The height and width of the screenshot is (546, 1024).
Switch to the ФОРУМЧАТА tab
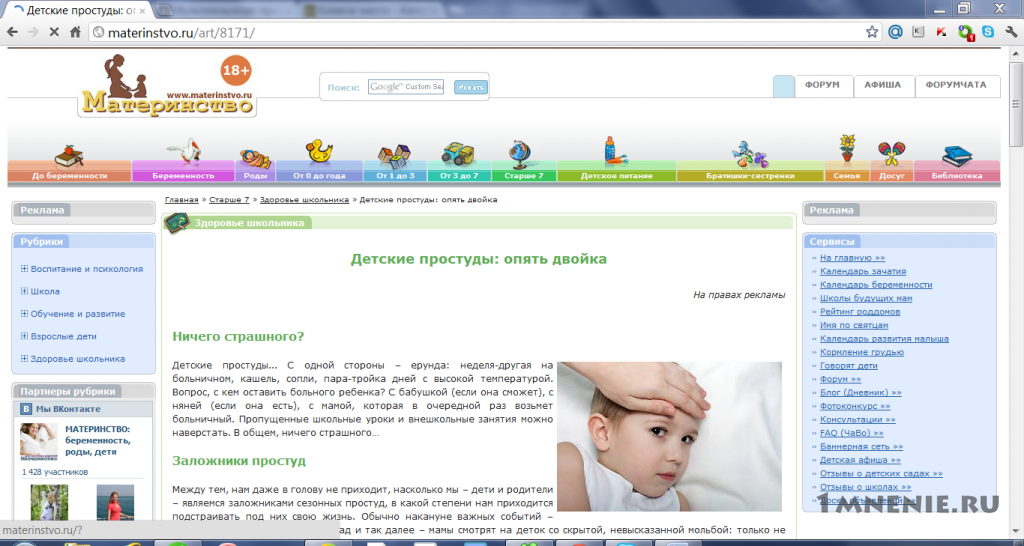(x=956, y=85)
